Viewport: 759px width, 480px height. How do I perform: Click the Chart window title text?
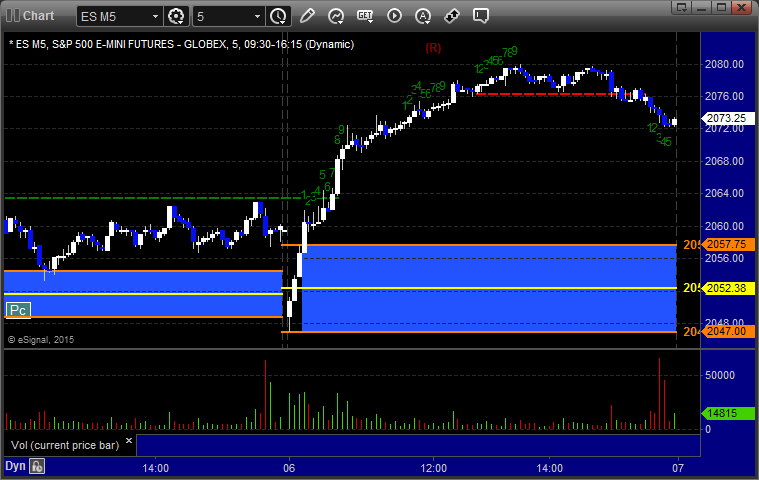tap(39, 16)
